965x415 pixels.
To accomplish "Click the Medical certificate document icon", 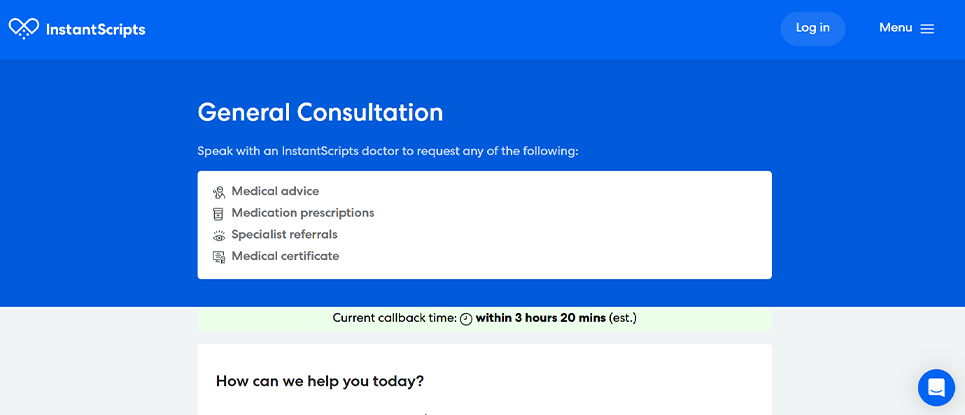I will coord(219,257).
